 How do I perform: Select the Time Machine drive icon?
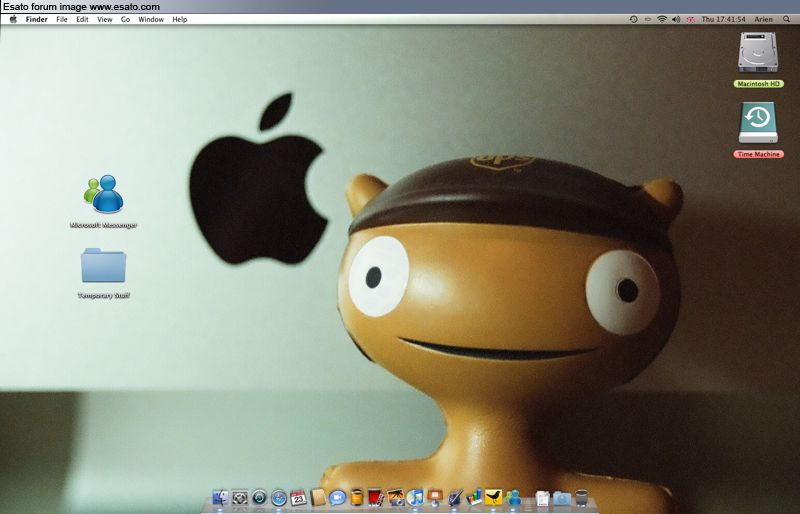[x=757, y=123]
